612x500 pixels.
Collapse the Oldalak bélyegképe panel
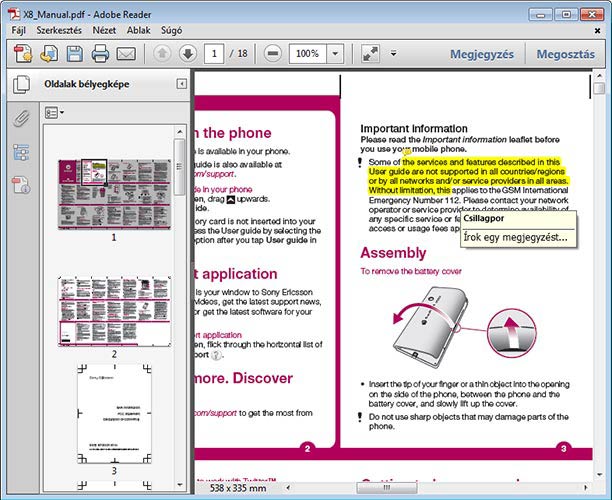point(181,84)
